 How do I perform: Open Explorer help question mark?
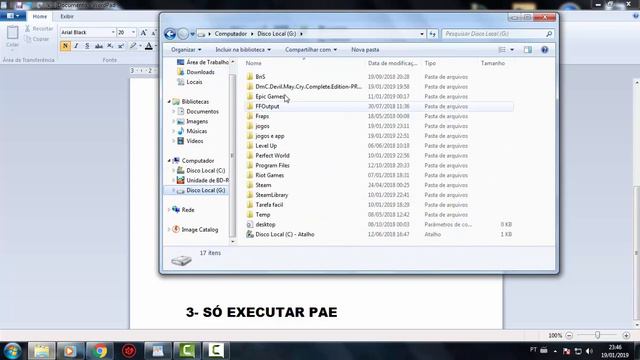coord(544,50)
